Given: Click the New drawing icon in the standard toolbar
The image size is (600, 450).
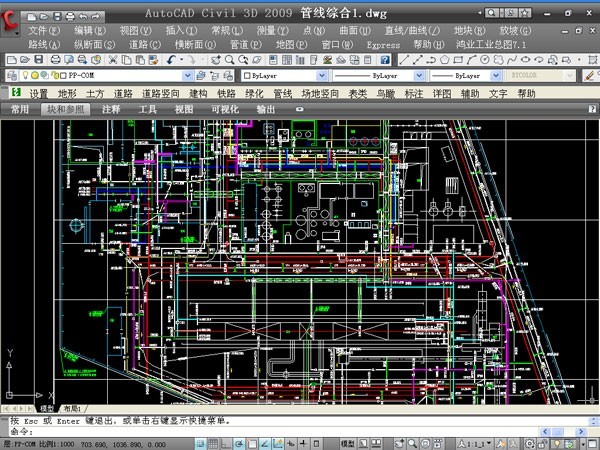Looking at the screenshot, I should pos(12,60).
